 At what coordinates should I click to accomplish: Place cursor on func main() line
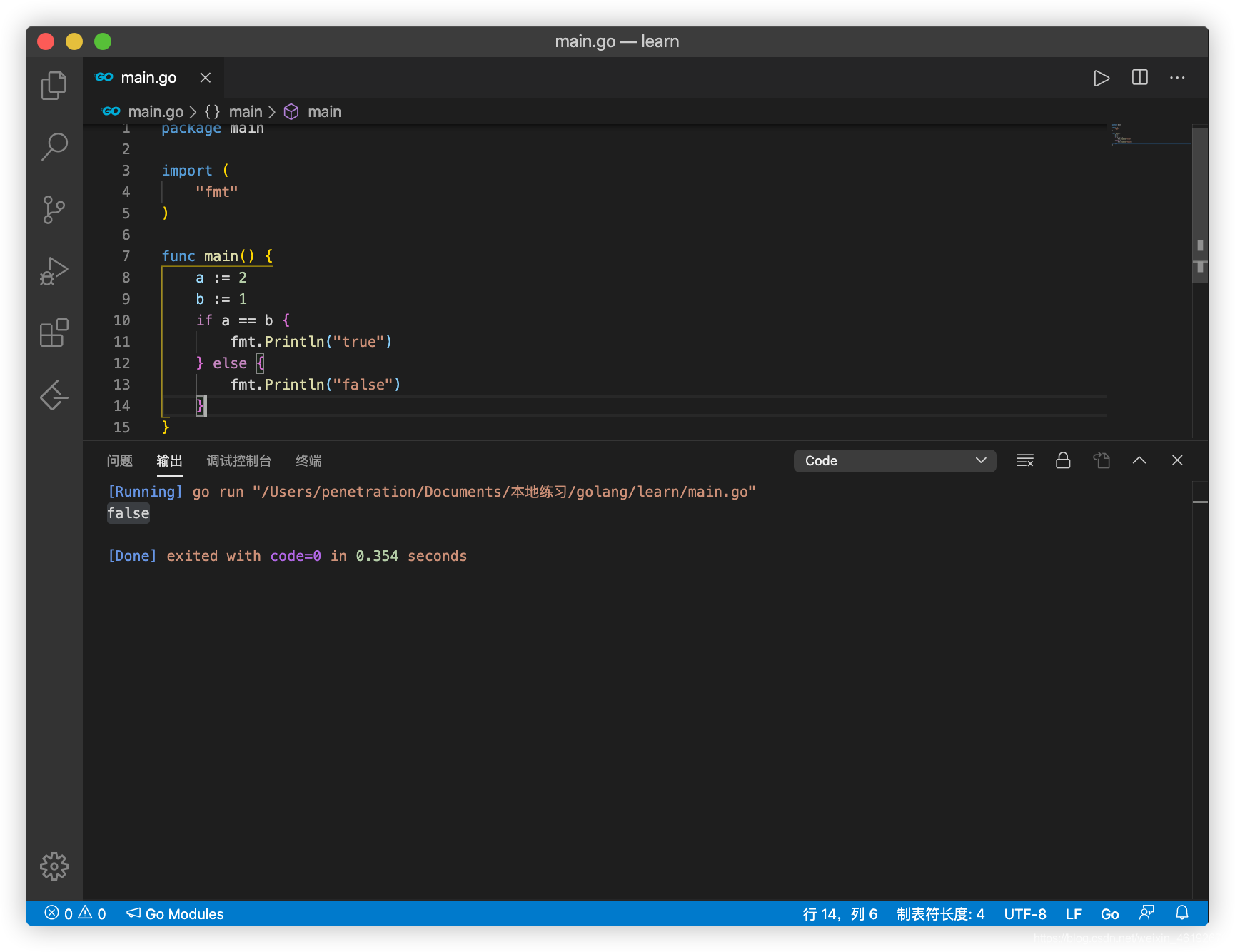point(217,256)
